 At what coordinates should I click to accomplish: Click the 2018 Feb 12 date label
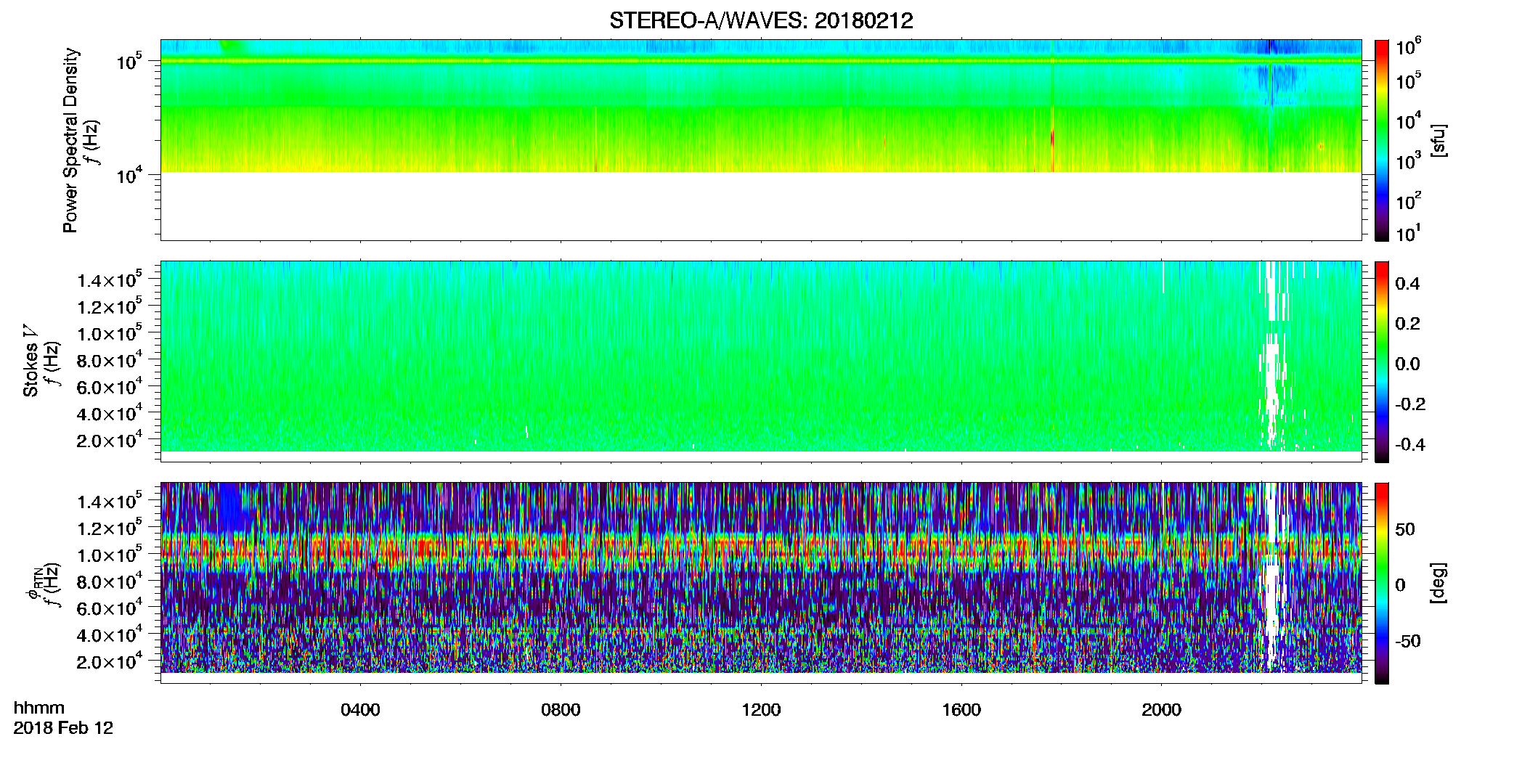(63, 728)
